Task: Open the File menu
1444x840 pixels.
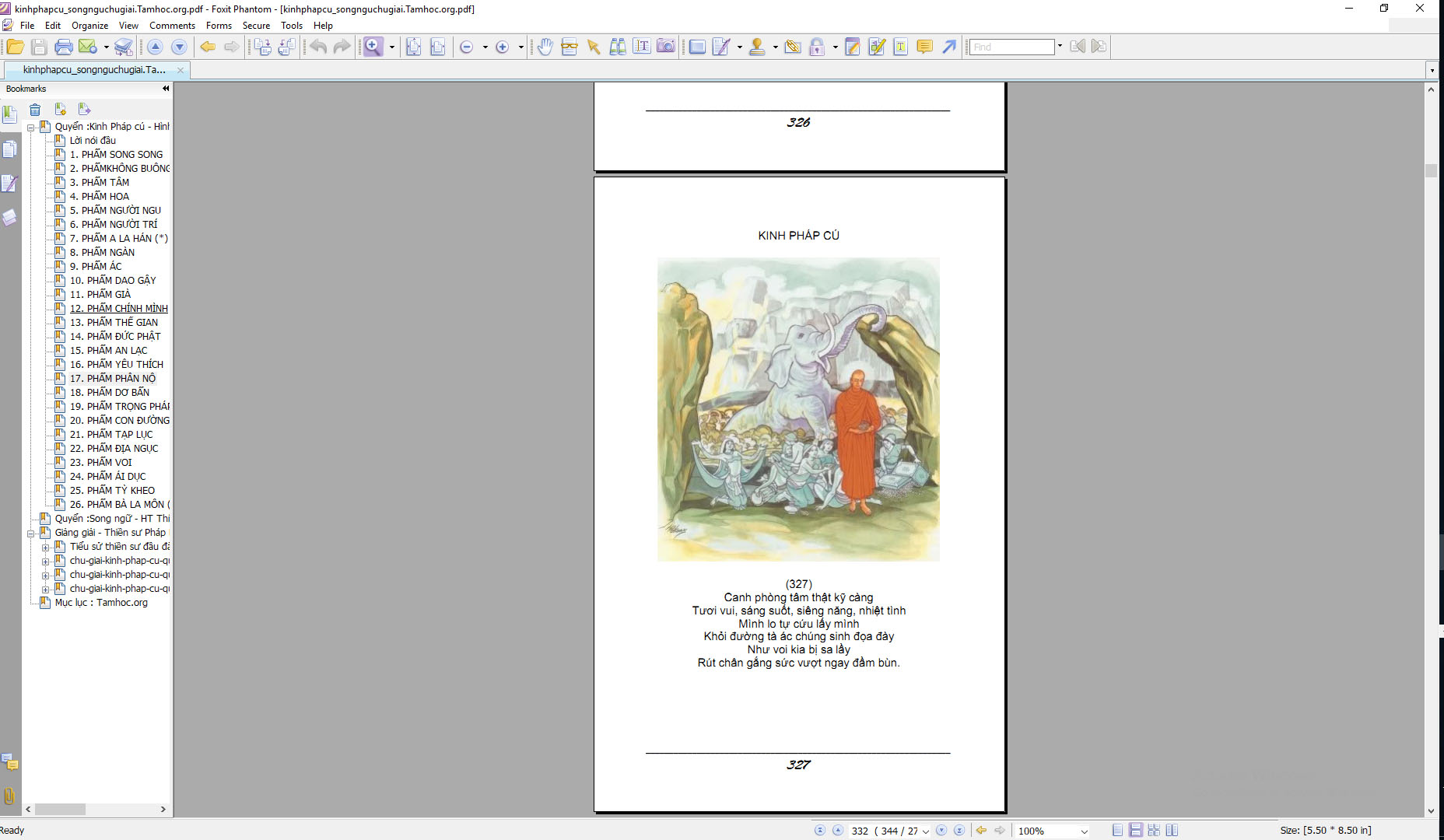Action: (x=27, y=26)
